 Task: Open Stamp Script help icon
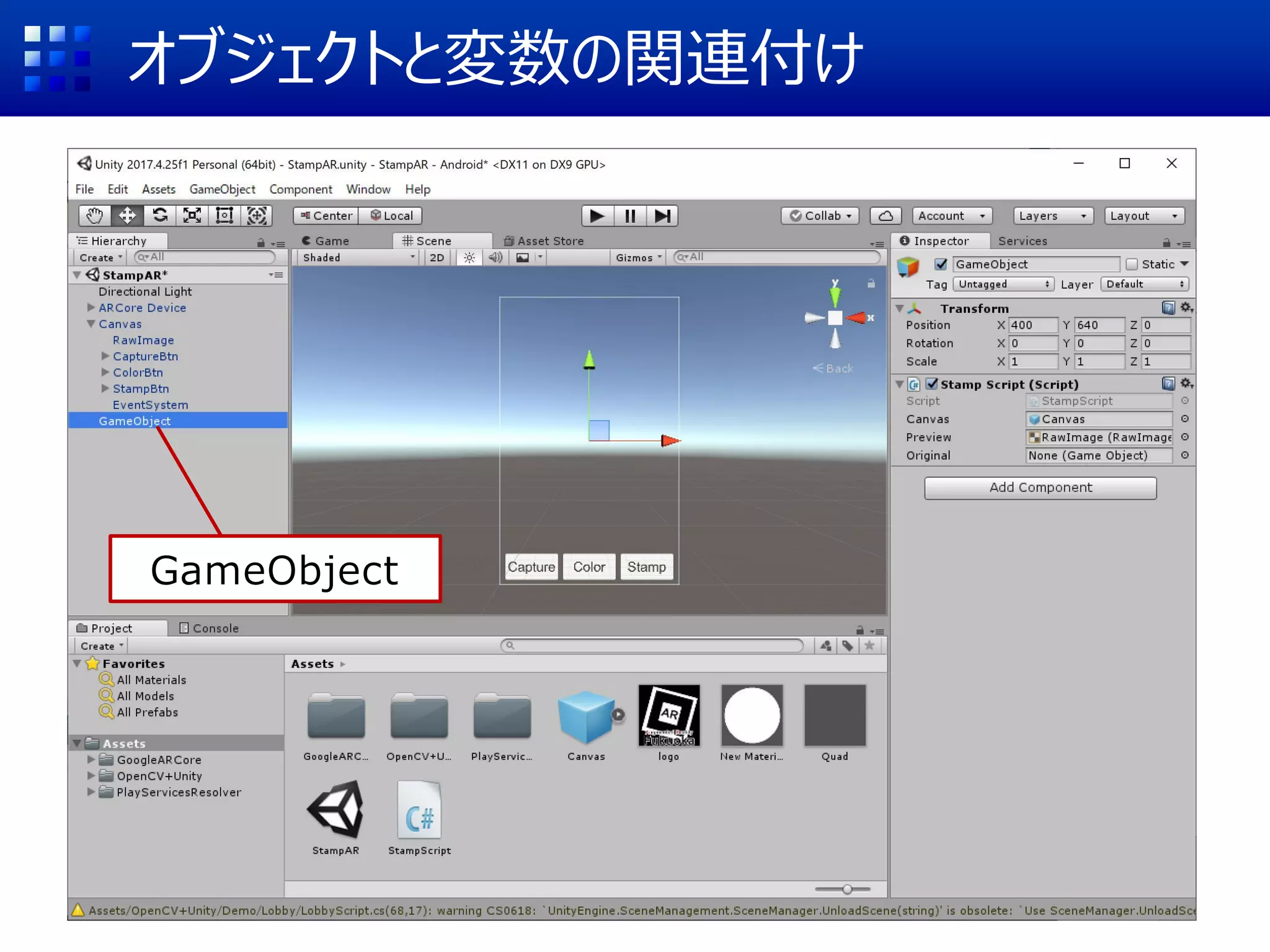click(x=1168, y=384)
